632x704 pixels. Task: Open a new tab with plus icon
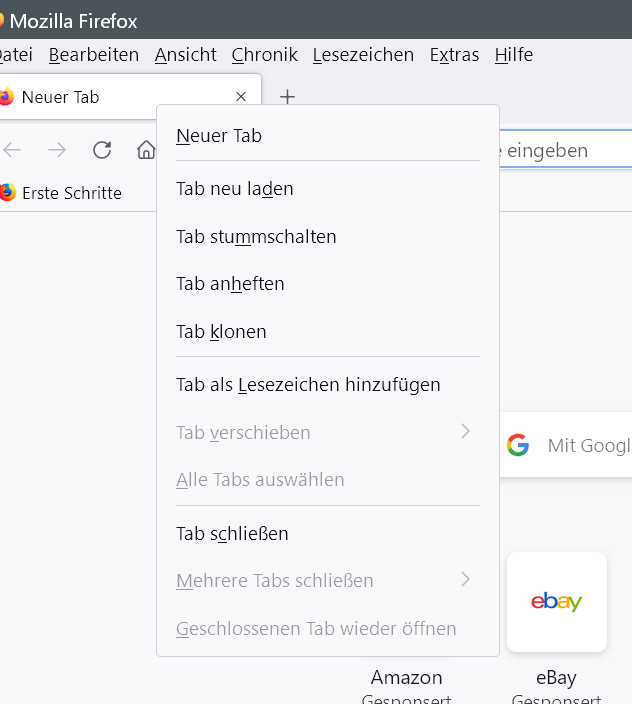[x=287, y=97]
